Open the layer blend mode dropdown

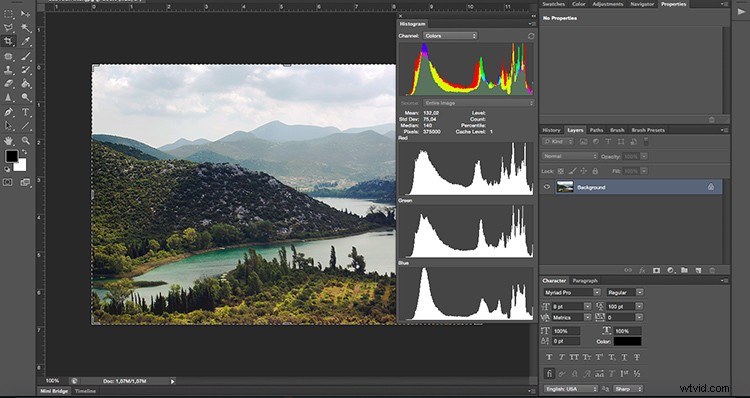point(570,156)
